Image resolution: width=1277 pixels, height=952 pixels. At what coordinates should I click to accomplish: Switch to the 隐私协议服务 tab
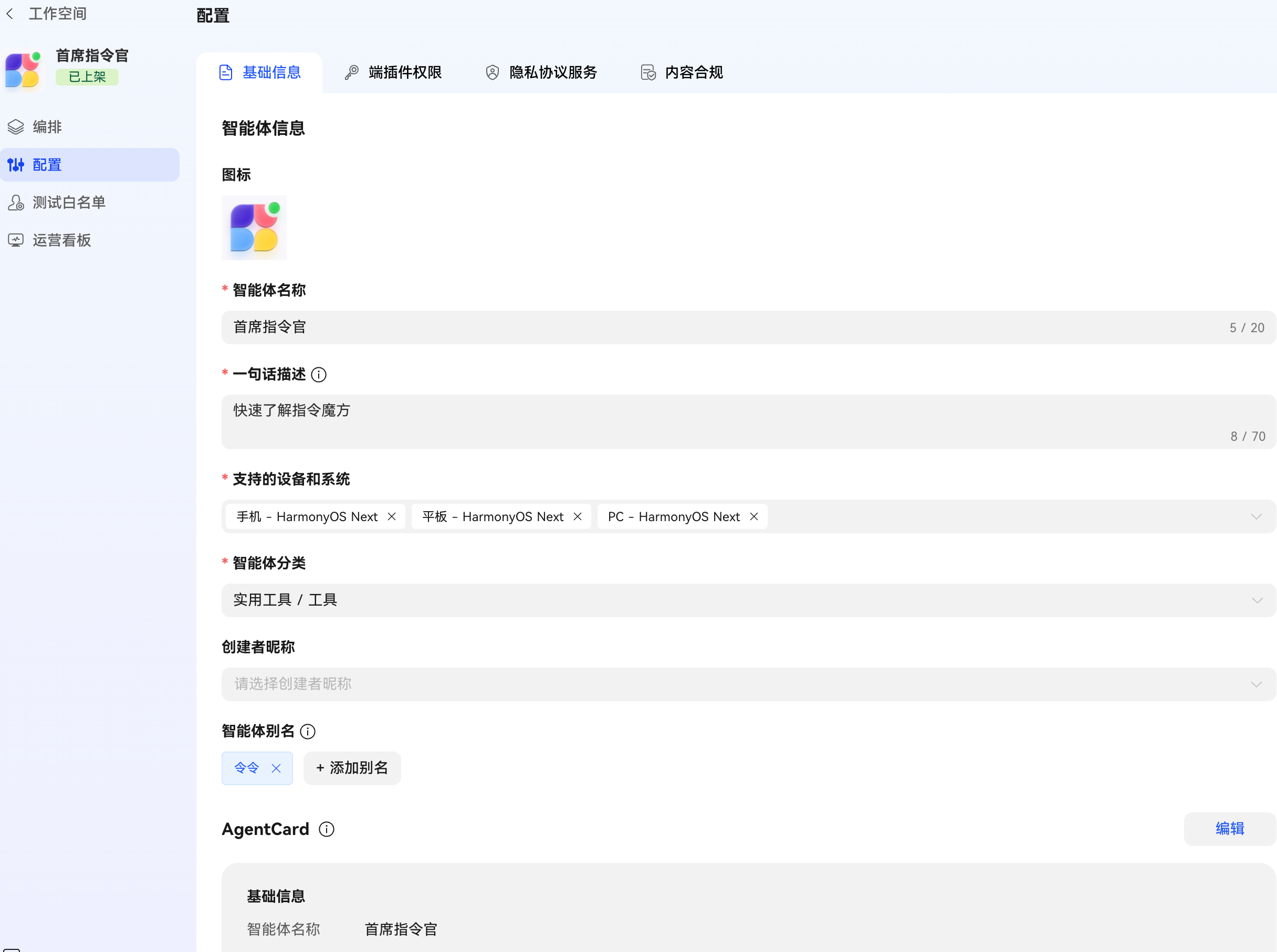pyautogui.click(x=541, y=72)
